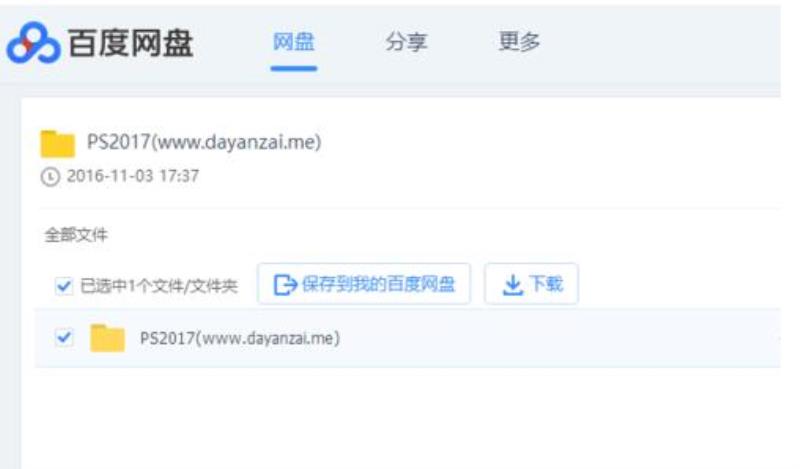
Task: Open the PS2017(www.dayanzai.me) folder in list
Action: pyautogui.click(x=240, y=338)
